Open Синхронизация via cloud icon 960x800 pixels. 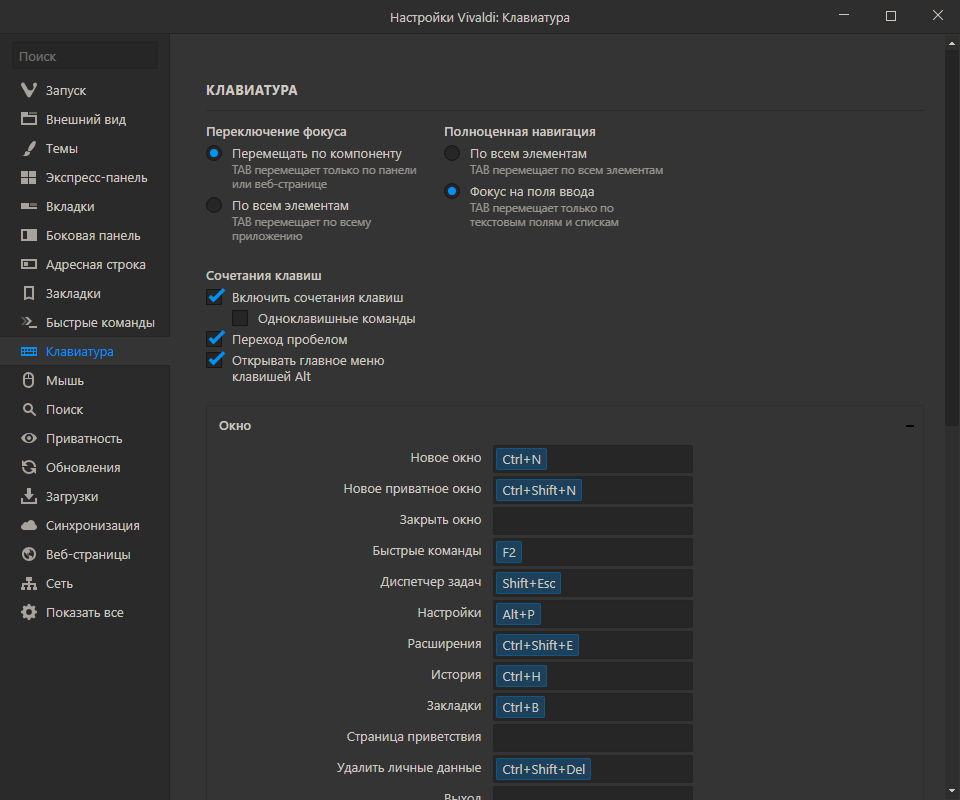click(x=29, y=526)
